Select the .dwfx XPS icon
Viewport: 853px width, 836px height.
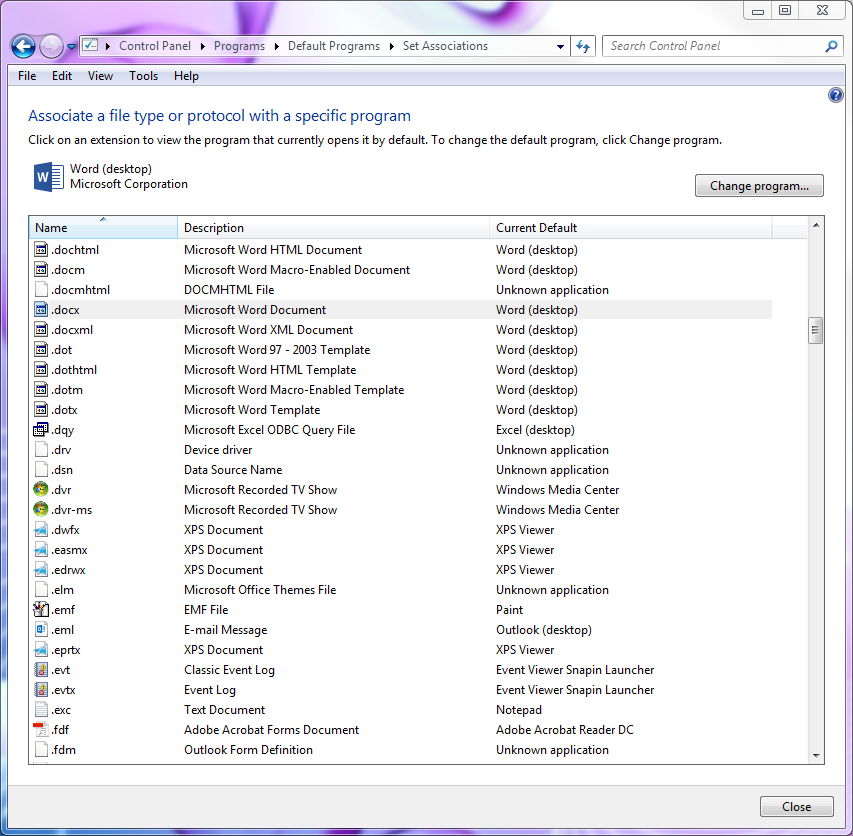pos(41,530)
